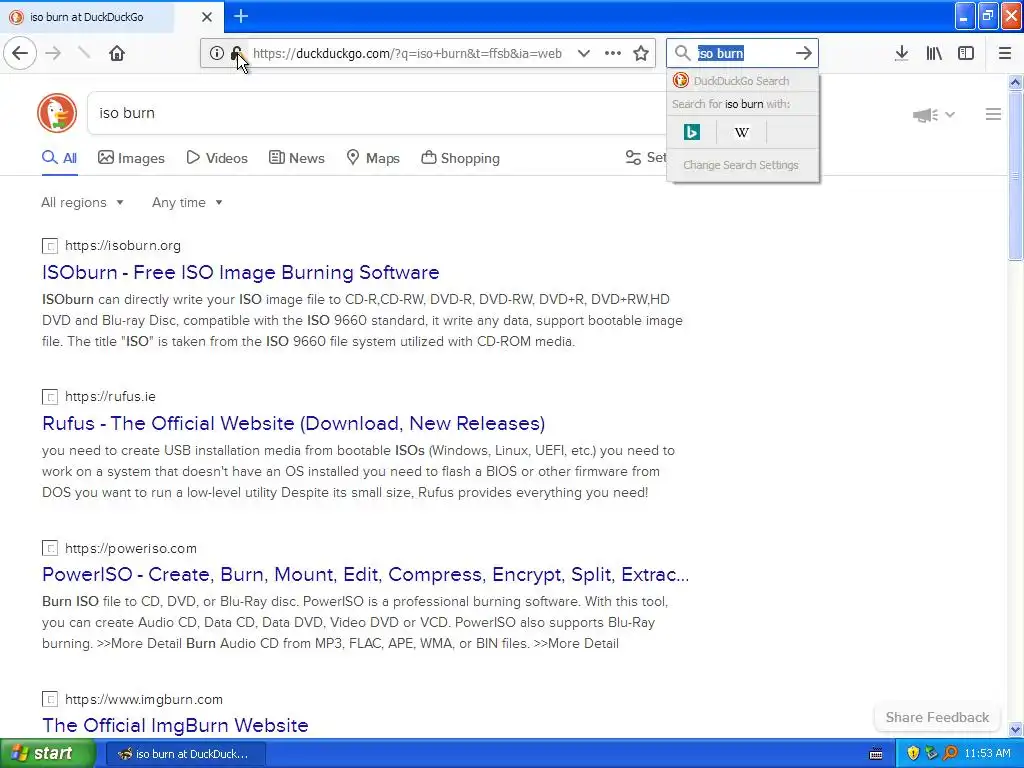Switch to the Maps tab
This screenshot has width=1024, height=768.
pos(373,158)
